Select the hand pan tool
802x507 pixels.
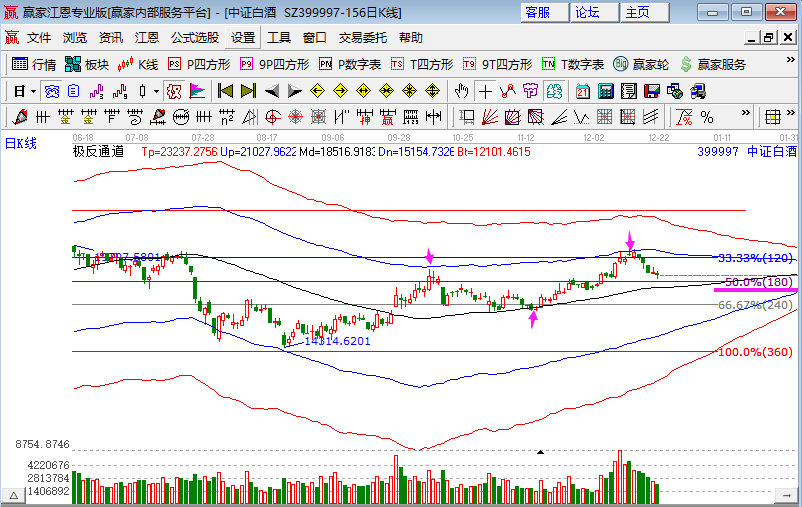point(461,92)
